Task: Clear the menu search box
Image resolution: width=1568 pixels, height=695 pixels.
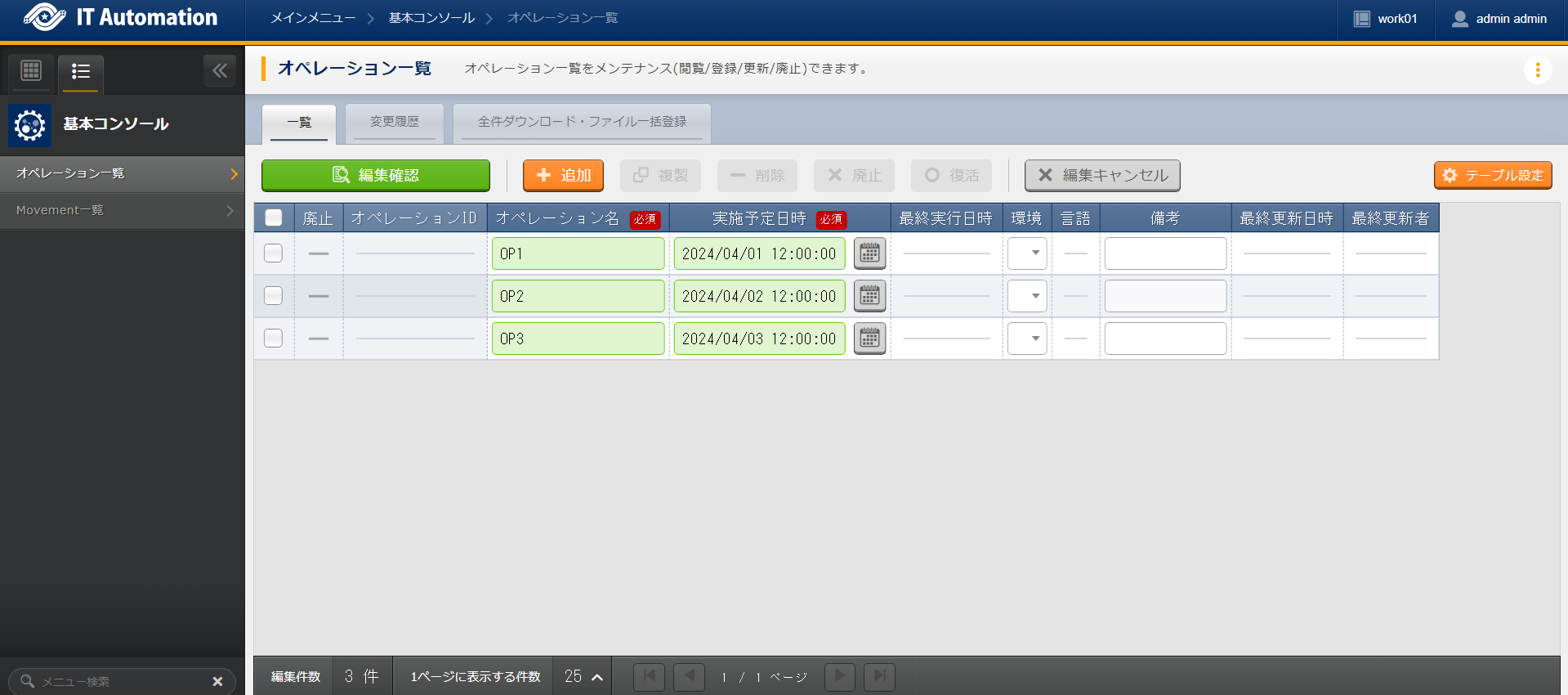Action: coord(217,681)
